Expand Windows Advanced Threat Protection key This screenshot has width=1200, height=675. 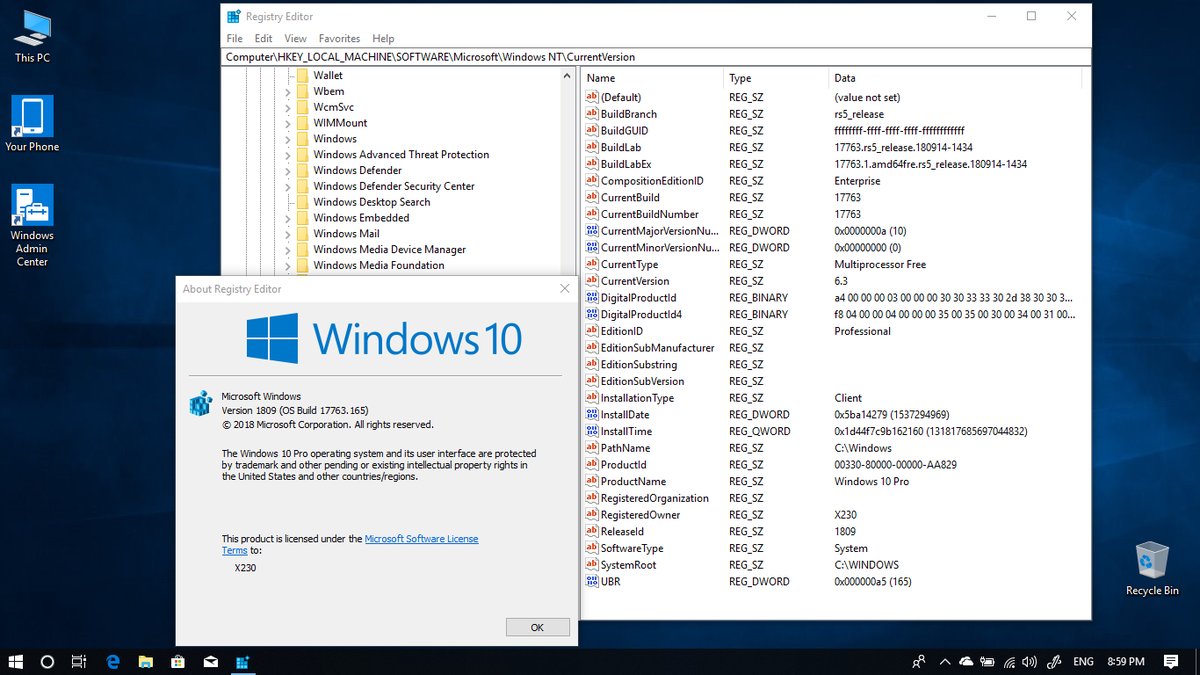[288, 155]
